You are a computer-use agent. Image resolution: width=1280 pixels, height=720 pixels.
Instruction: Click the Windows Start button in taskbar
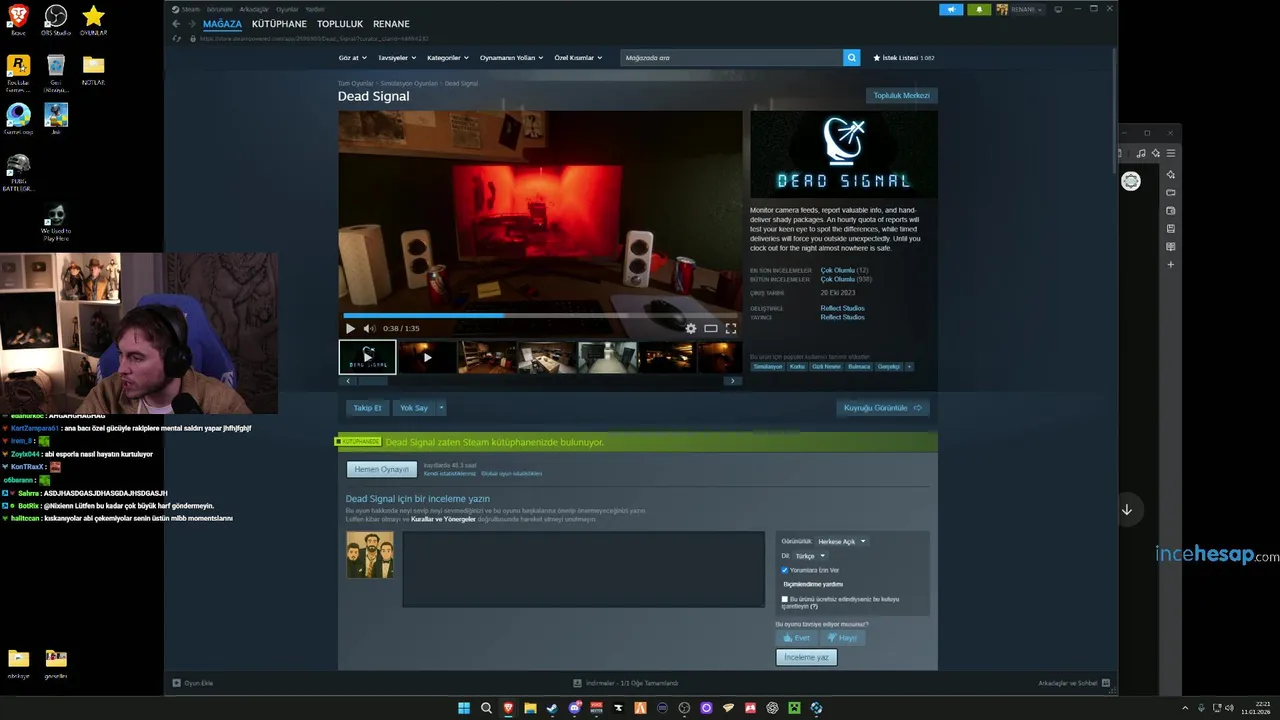click(464, 708)
